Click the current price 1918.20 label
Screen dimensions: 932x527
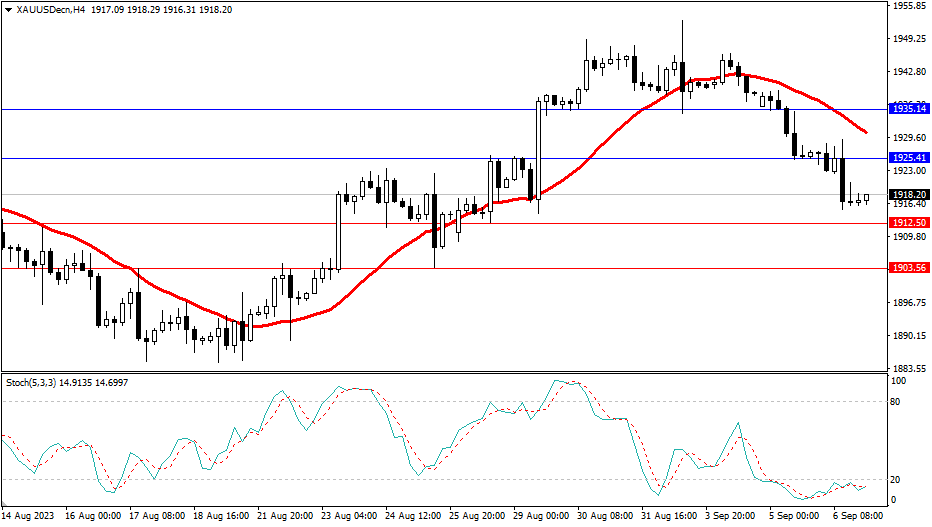[x=909, y=195]
